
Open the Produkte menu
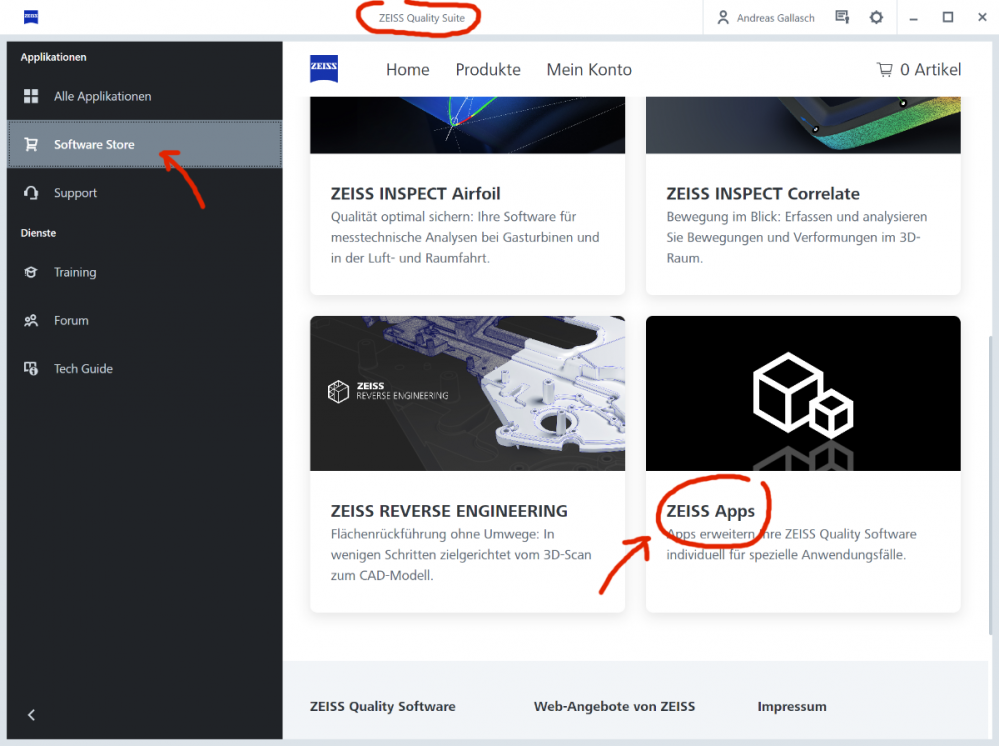point(488,69)
